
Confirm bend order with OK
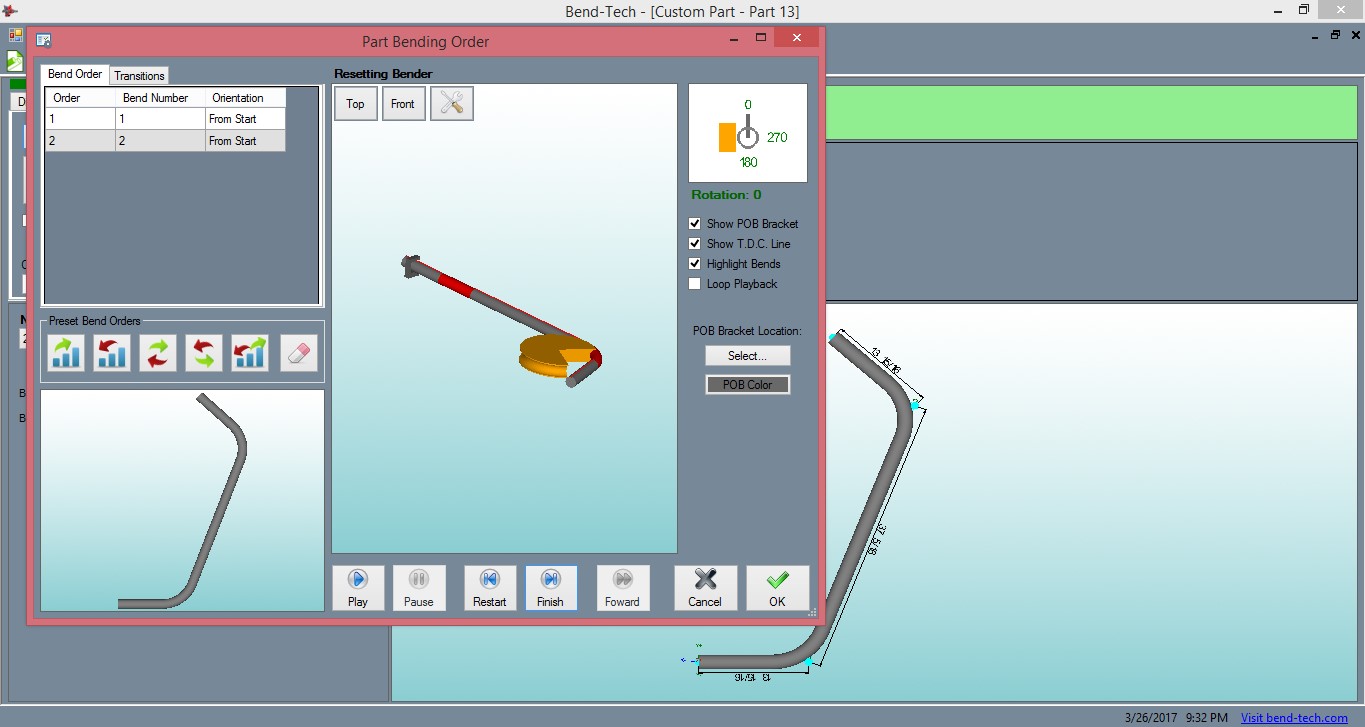[777, 588]
